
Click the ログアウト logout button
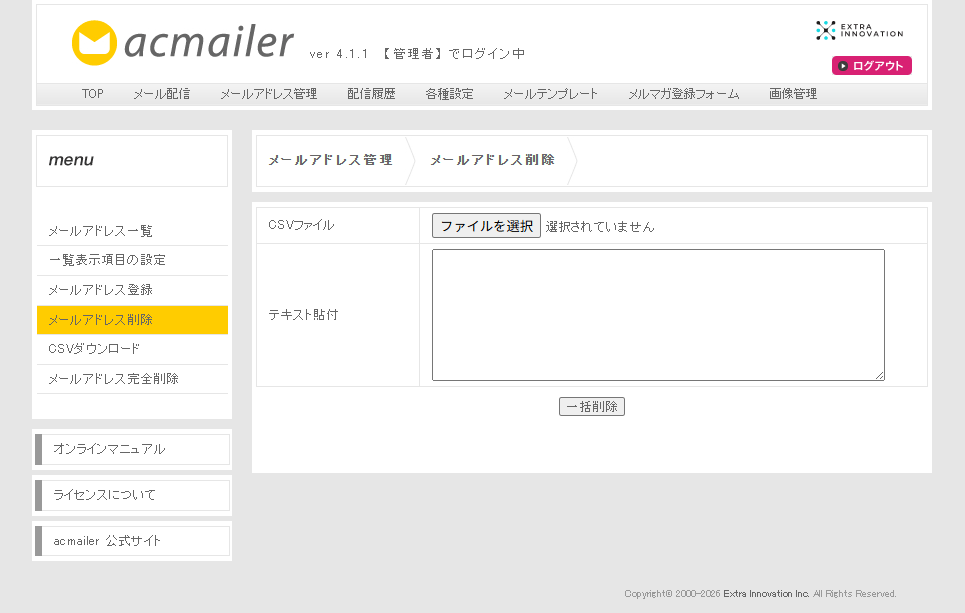click(x=871, y=66)
